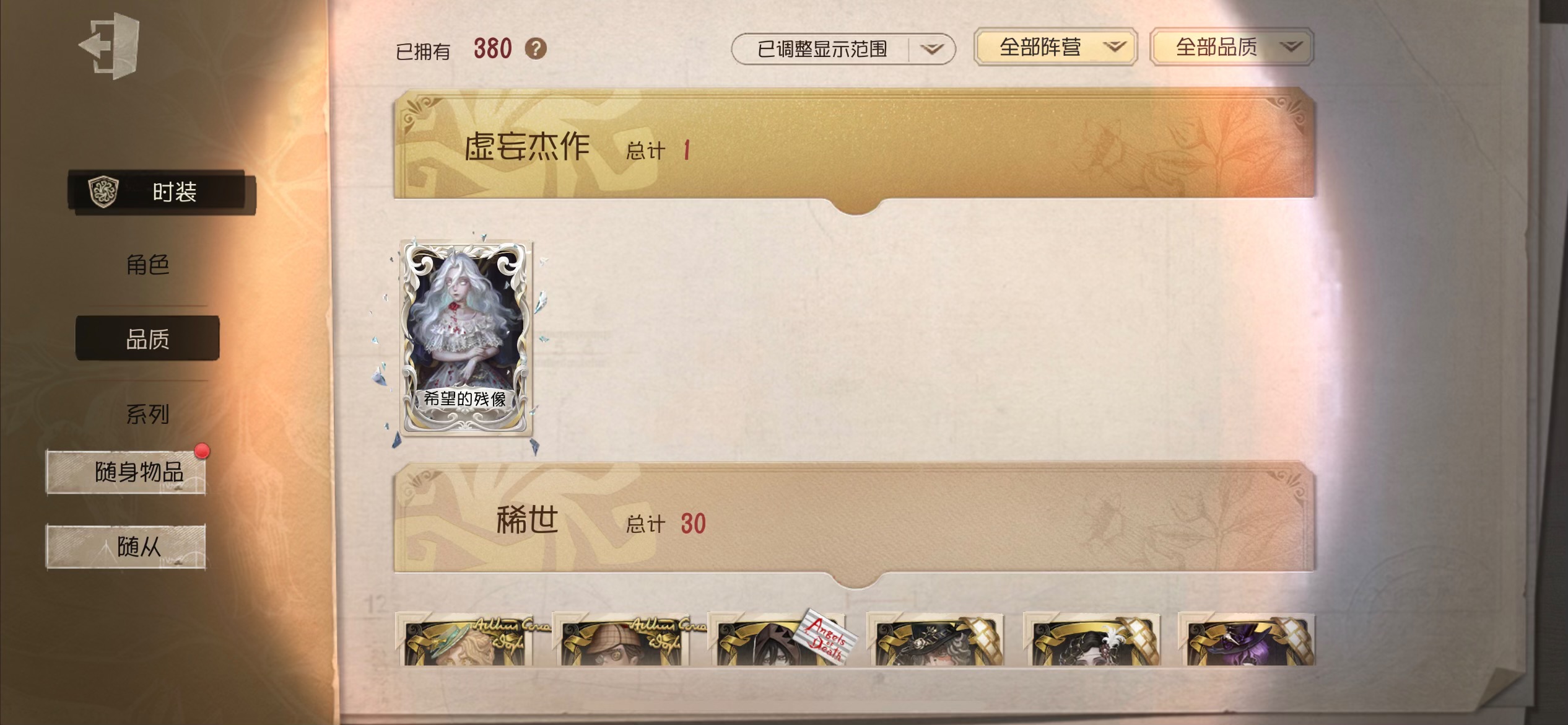Tap the exit door icon
Image resolution: width=1568 pixels, height=725 pixels.
click(110, 47)
